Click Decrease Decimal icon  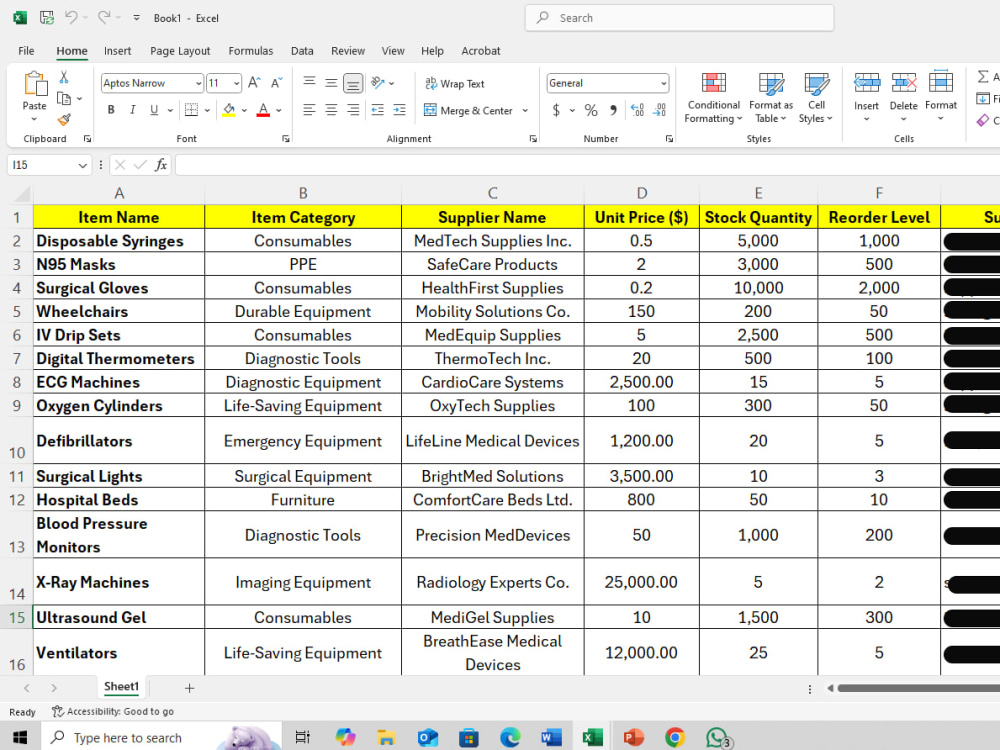(659, 110)
